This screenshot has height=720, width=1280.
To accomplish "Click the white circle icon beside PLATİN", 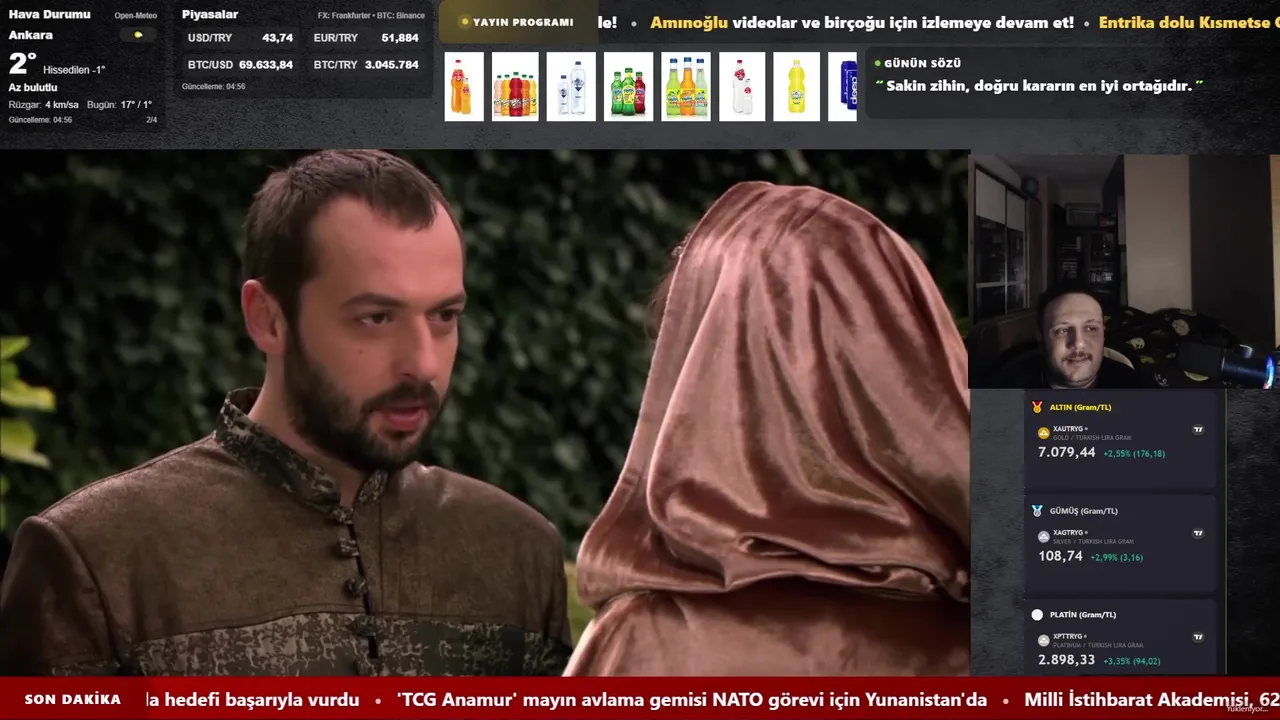I will pyautogui.click(x=1037, y=615).
